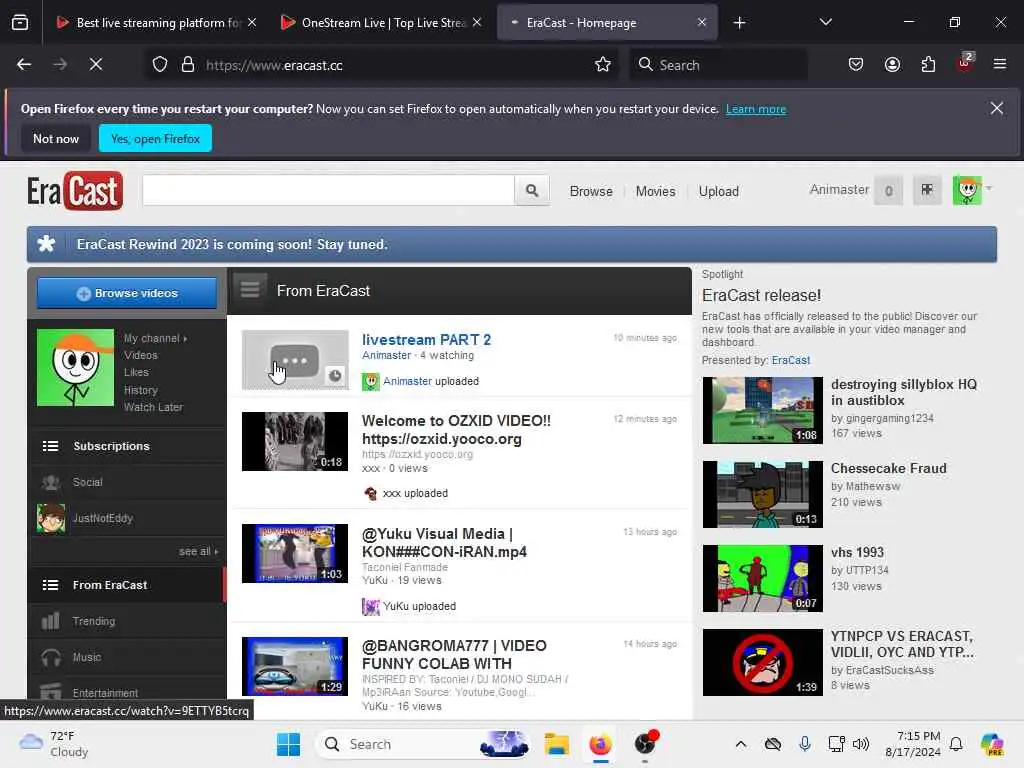1024x768 pixels.
Task: Bookmark this page with the star icon
Action: pos(603,65)
